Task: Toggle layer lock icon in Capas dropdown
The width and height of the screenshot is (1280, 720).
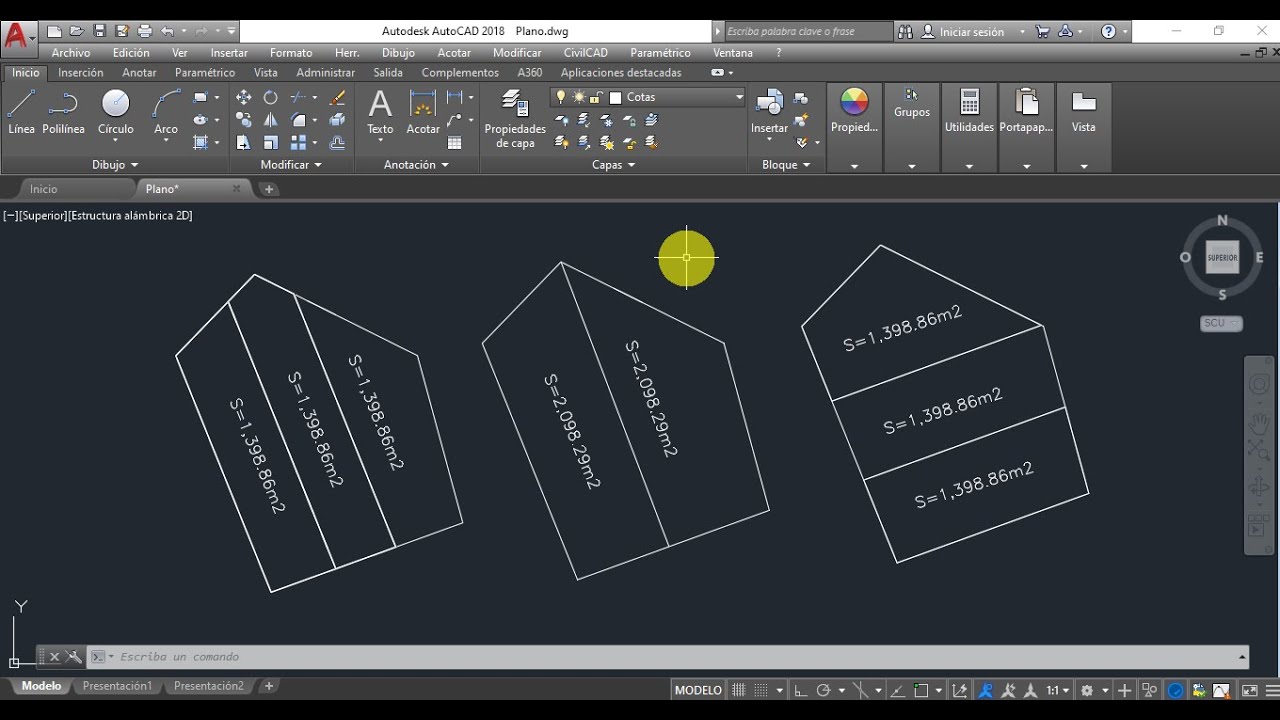Action: (x=596, y=97)
